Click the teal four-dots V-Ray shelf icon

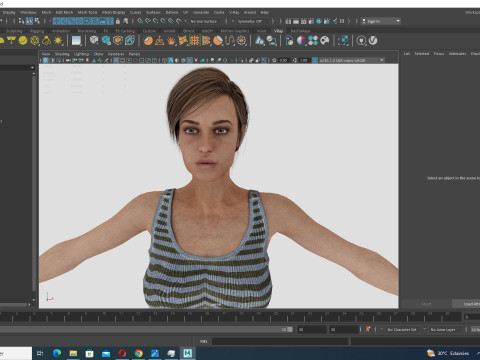[313, 41]
